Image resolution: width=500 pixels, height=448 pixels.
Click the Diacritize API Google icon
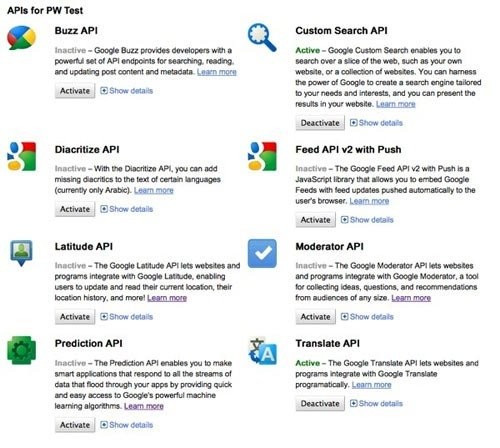click(21, 156)
